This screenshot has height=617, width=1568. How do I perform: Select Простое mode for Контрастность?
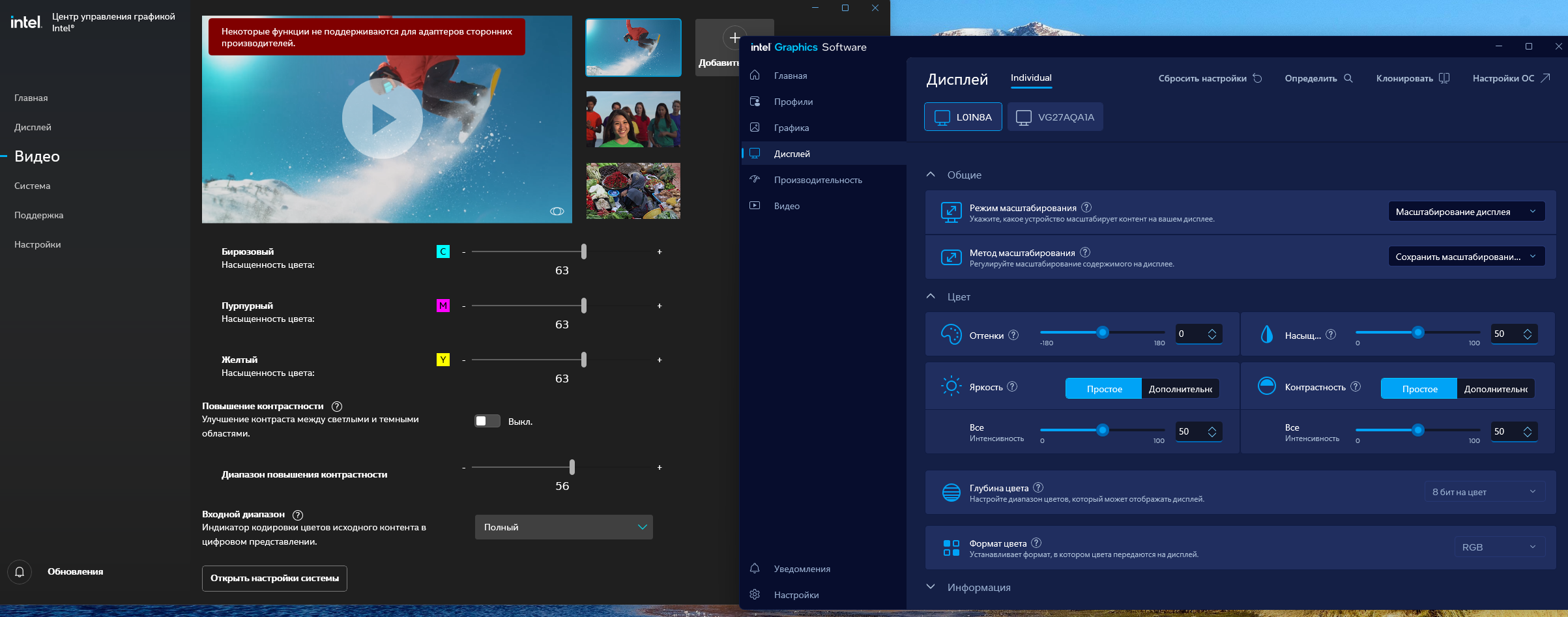click(1419, 389)
